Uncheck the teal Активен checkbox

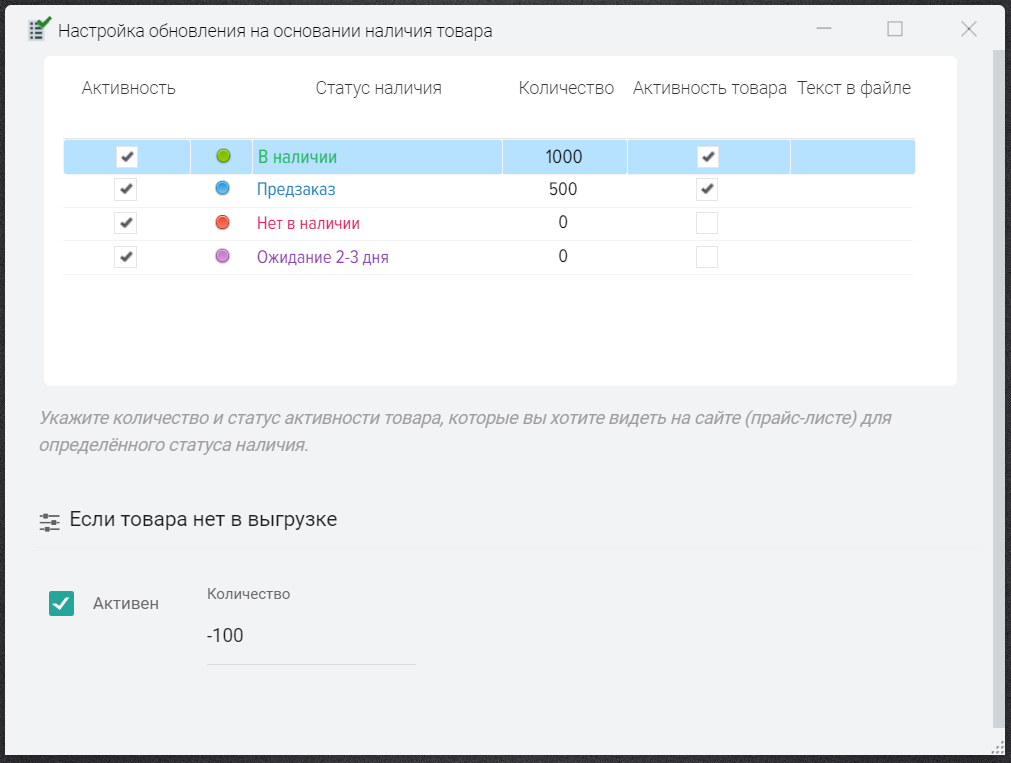click(61, 603)
